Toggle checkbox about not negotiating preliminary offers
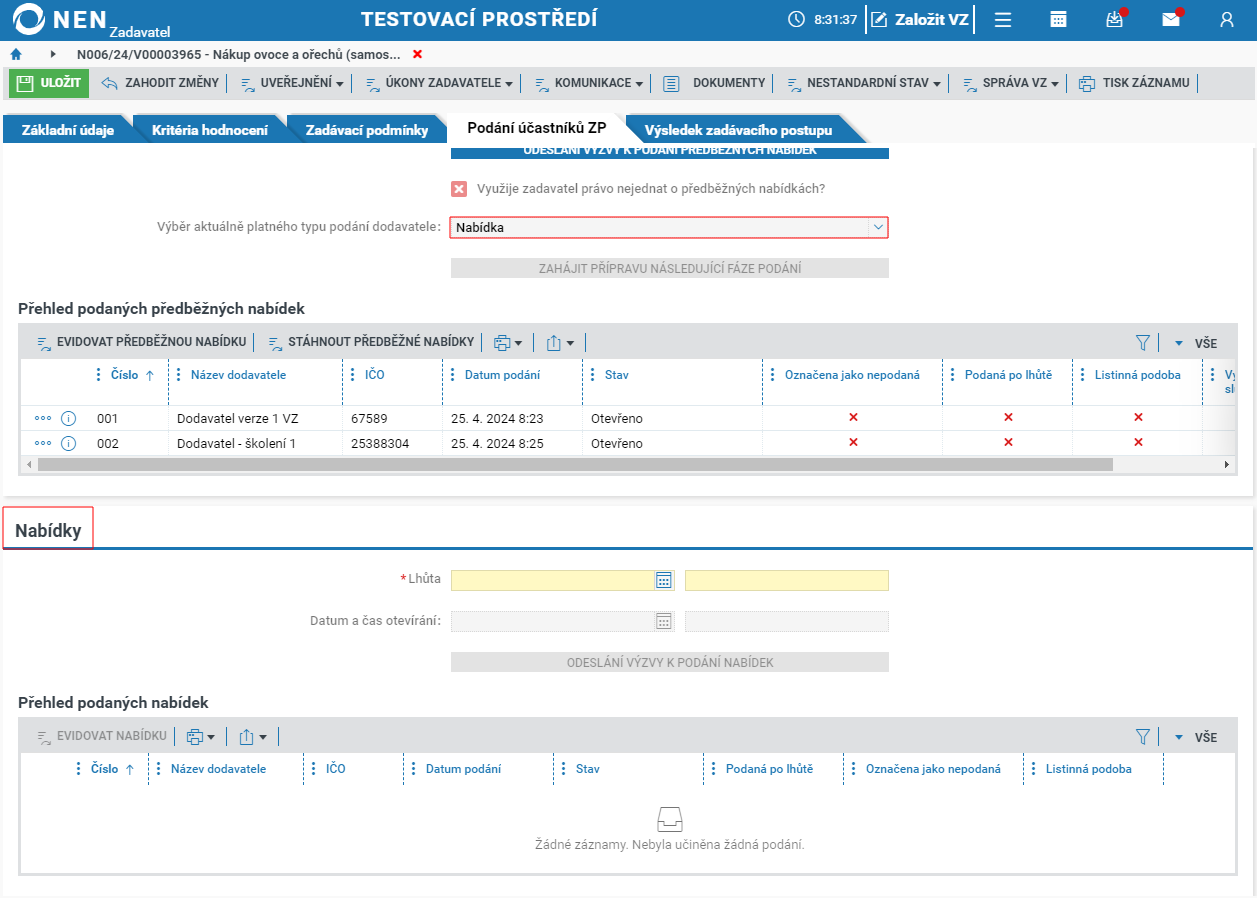This screenshot has height=898, width=1257. tap(459, 189)
